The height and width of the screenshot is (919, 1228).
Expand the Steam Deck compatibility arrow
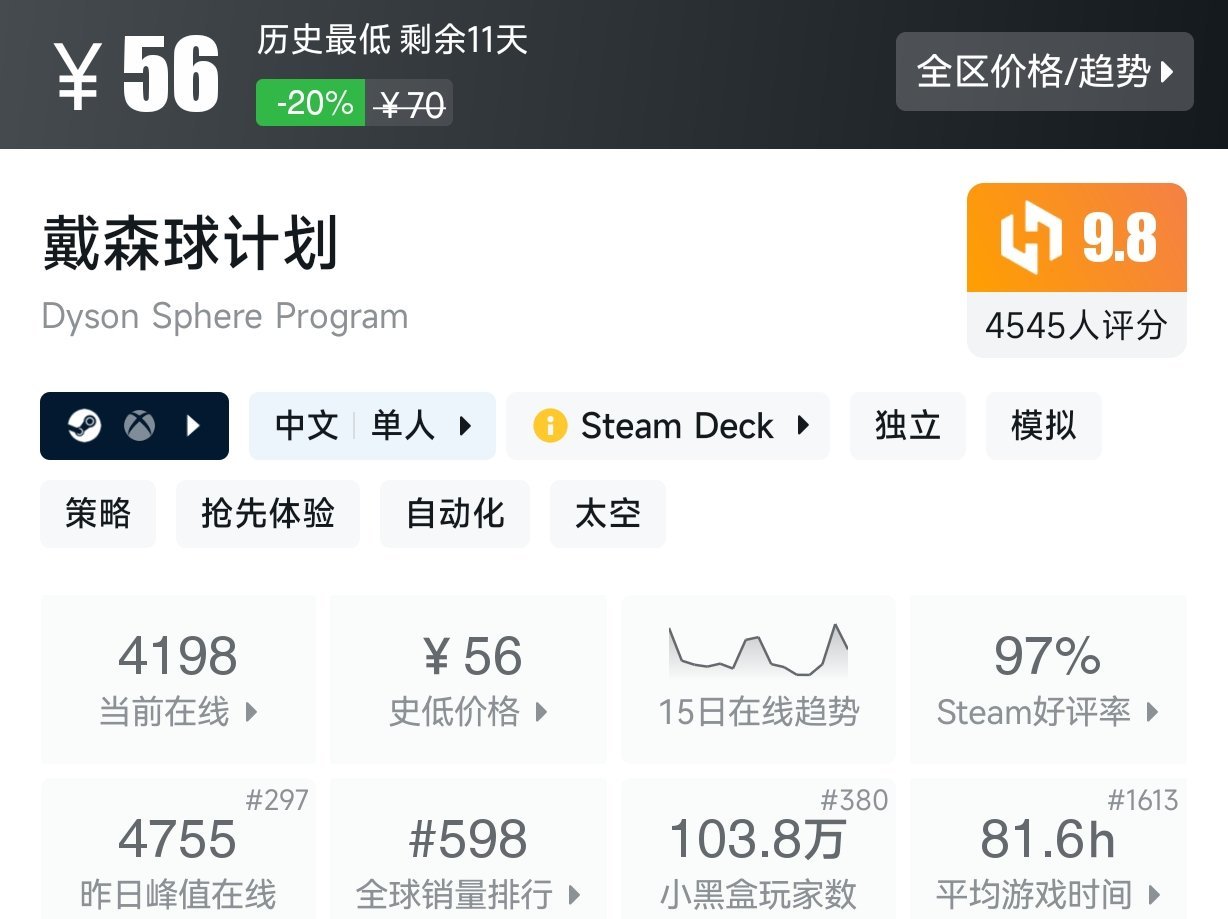(x=803, y=426)
